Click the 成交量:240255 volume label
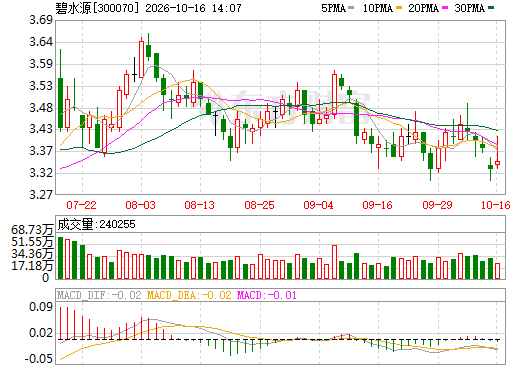 96,224
